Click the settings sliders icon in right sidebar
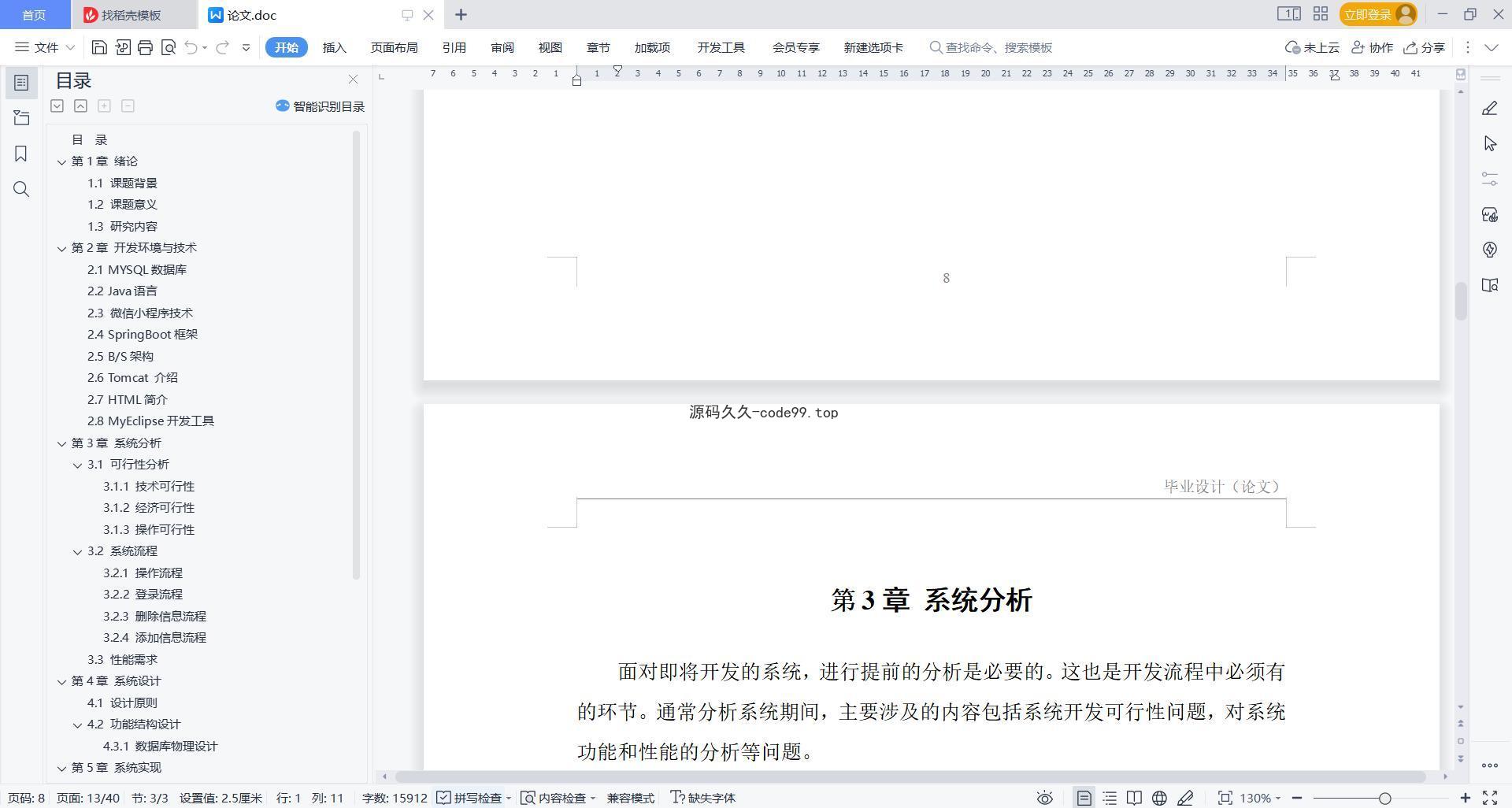The image size is (1512, 808). point(1489,179)
